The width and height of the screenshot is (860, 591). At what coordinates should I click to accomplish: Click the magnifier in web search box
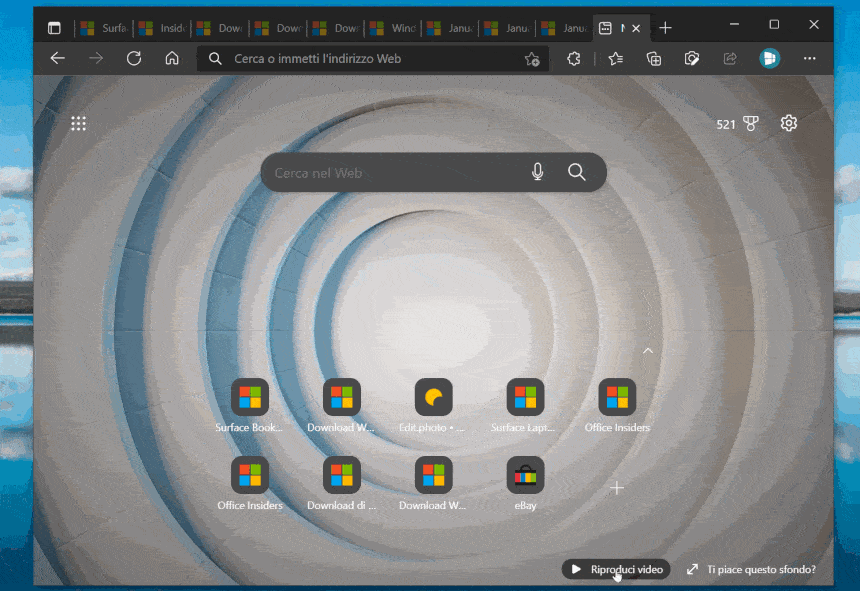(576, 172)
